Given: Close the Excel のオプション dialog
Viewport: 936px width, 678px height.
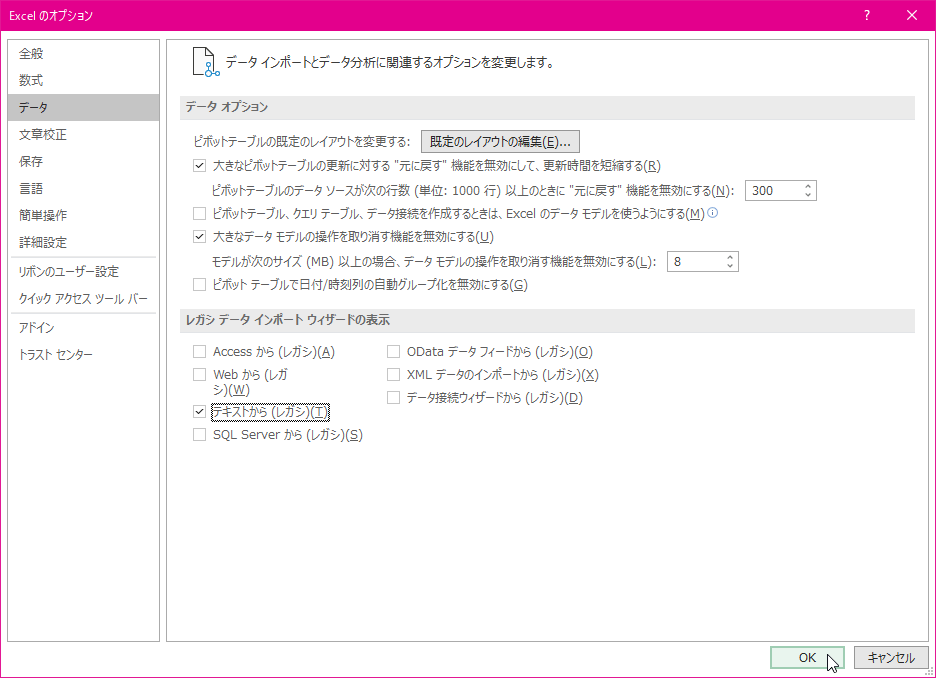Looking at the screenshot, I should [x=912, y=16].
